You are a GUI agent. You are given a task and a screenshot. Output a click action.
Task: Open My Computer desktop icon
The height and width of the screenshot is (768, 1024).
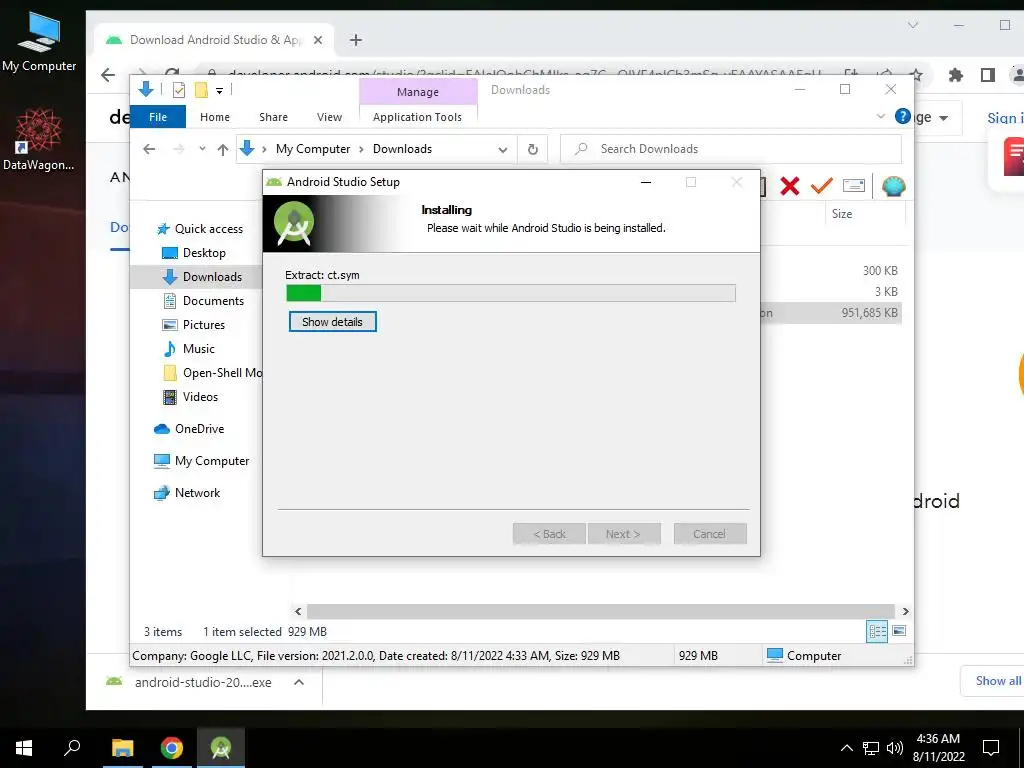[x=39, y=41]
